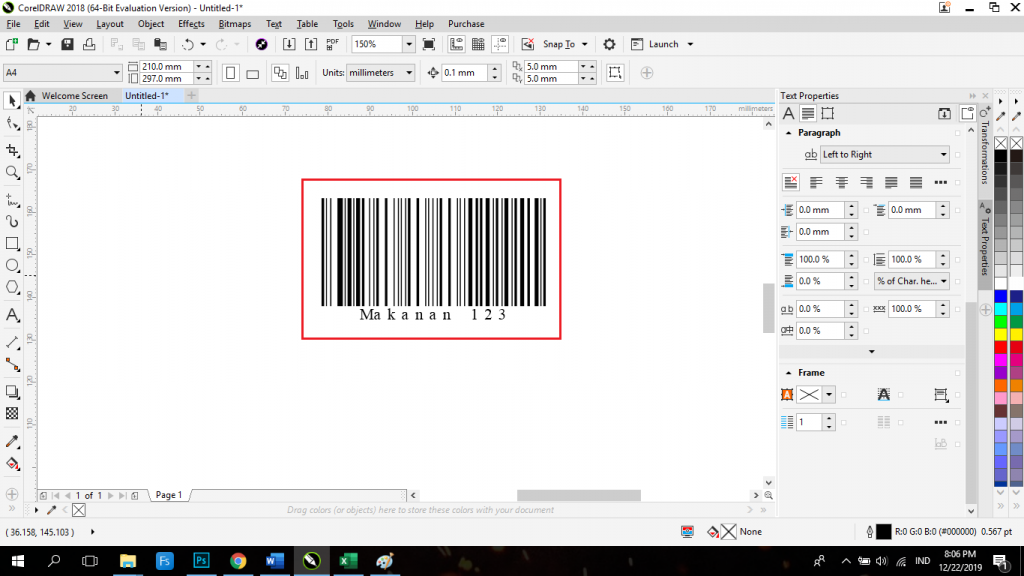Toggle Force justify paragraph alignment

[x=916, y=182]
